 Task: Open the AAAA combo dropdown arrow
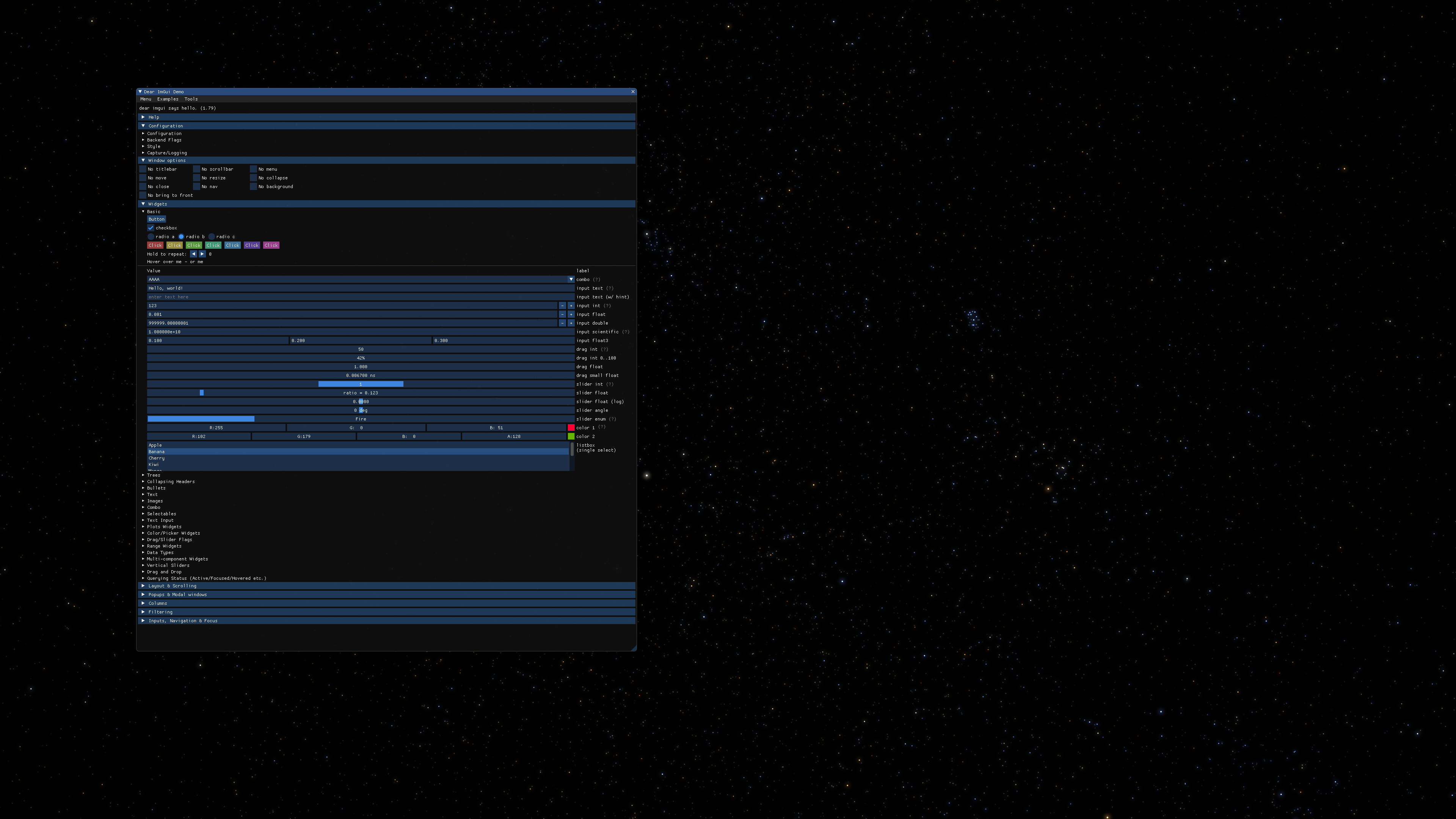(571, 279)
